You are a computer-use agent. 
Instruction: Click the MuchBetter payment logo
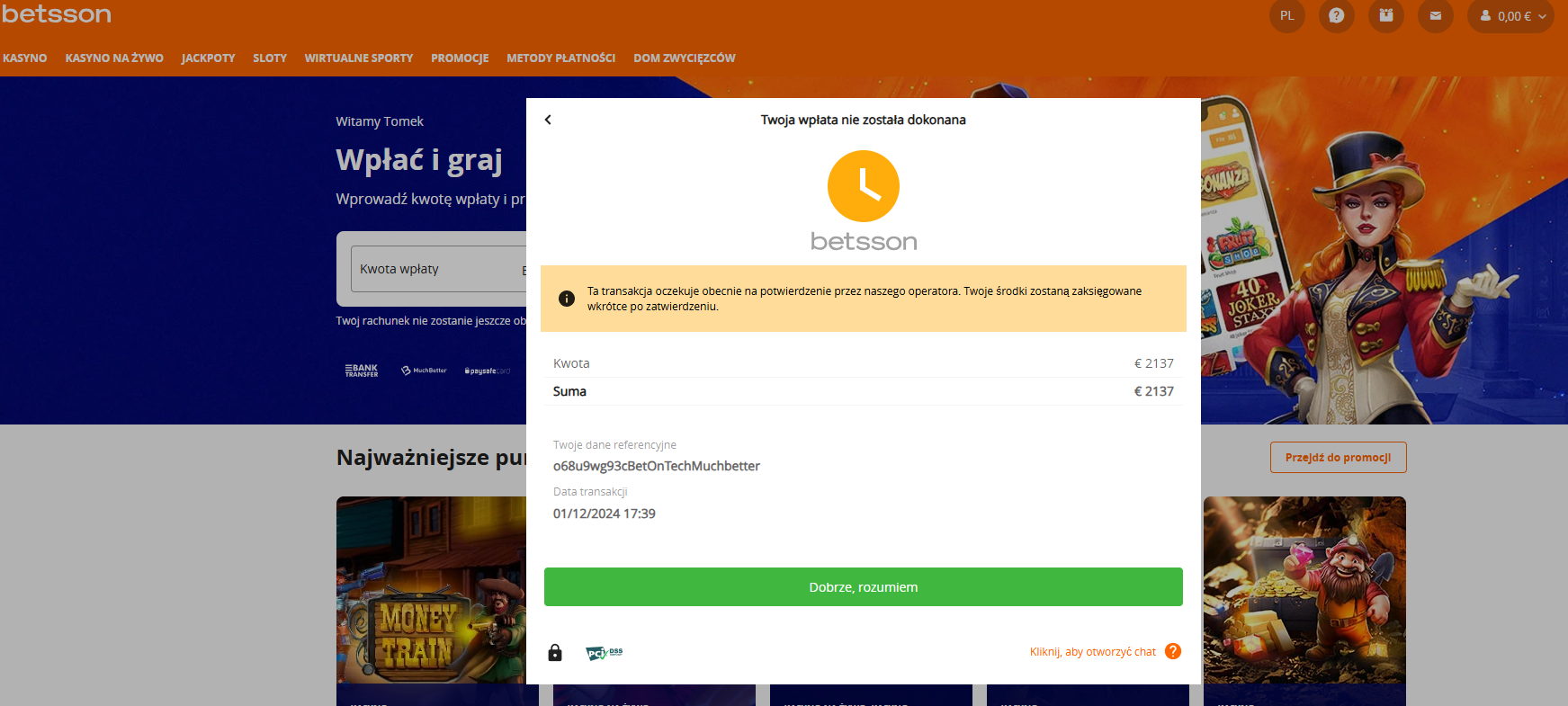(x=424, y=371)
